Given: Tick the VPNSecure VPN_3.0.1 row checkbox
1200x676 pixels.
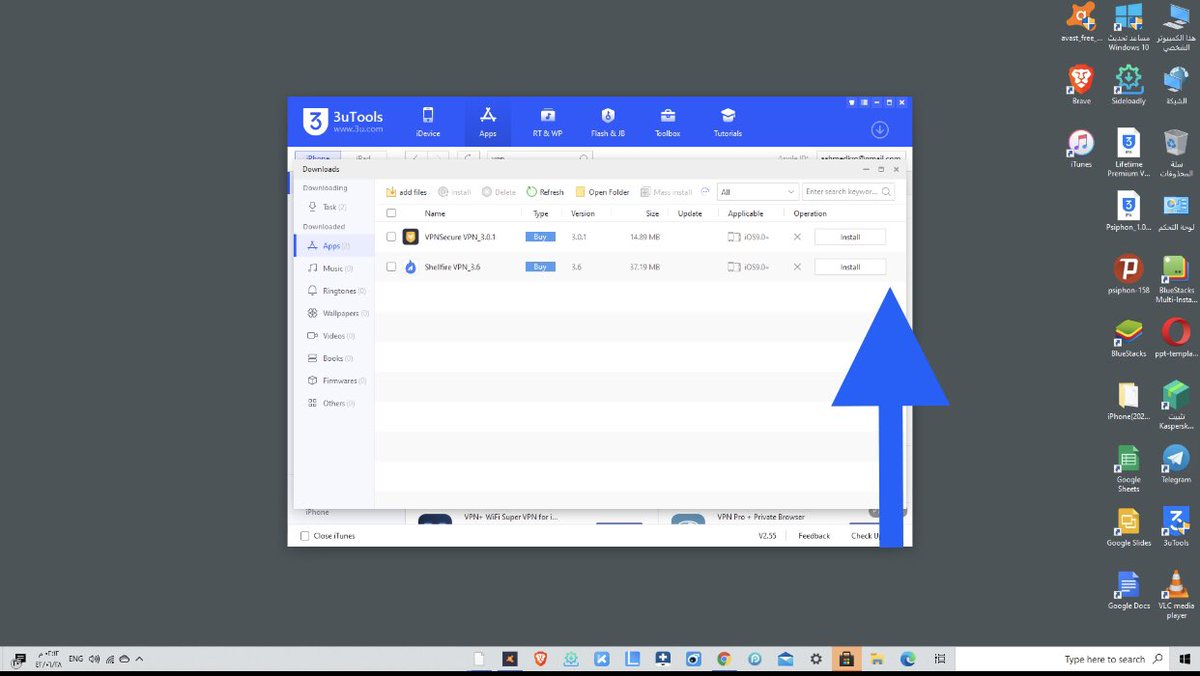Looking at the screenshot, I should [x=391, y=237].
